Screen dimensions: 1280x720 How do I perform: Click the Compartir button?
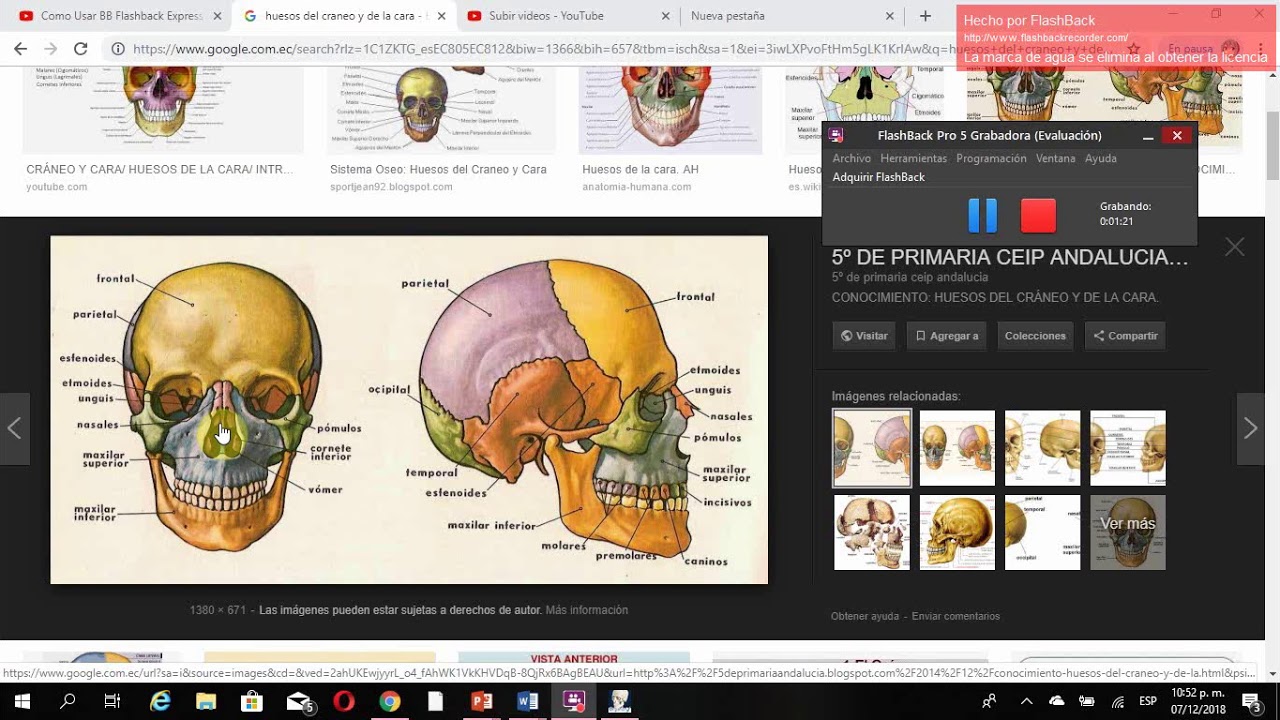coord(1125,336)
